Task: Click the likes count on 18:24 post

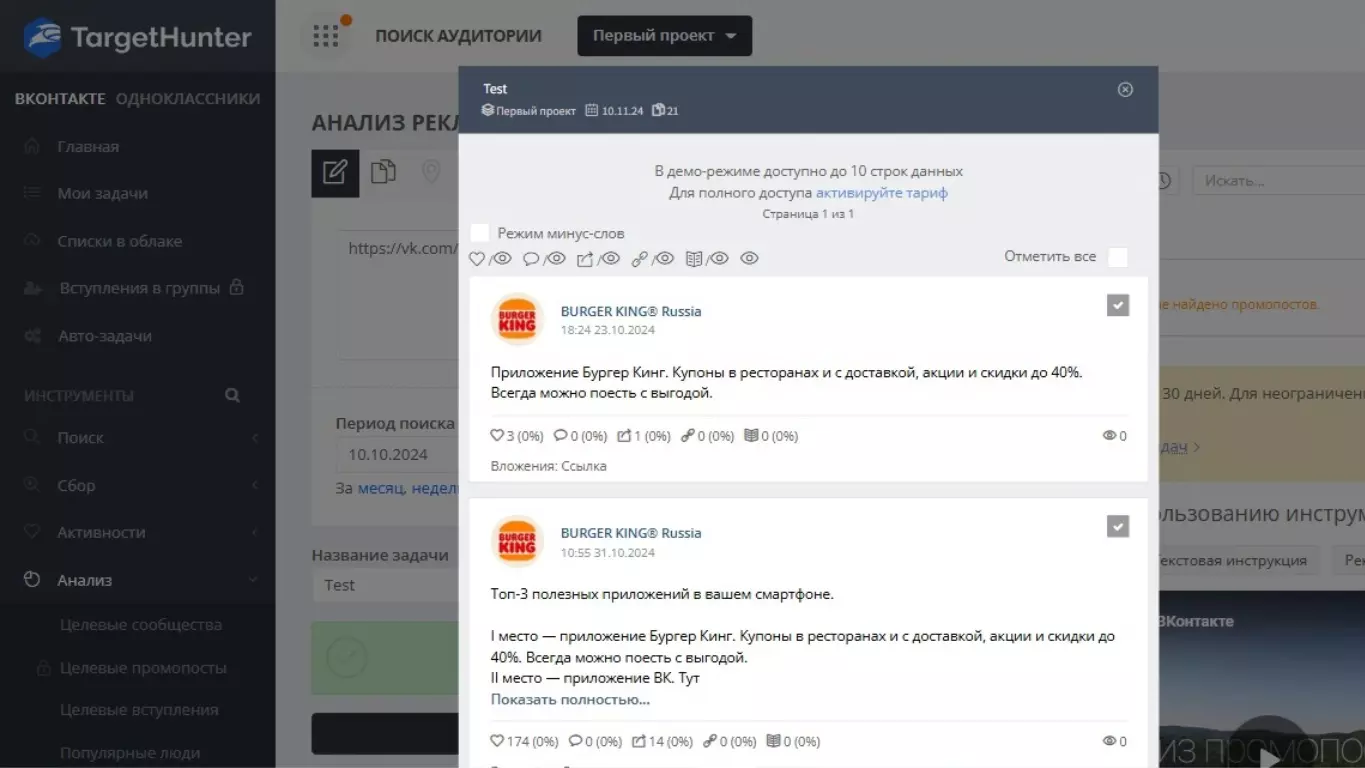Action: click(516, 436)
